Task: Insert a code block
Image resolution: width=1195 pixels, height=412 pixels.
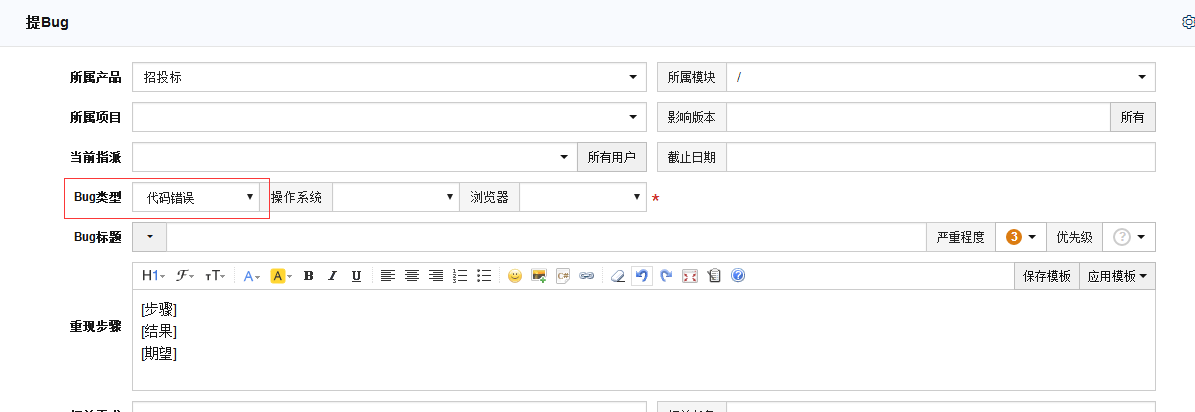Action: point(562,276)
